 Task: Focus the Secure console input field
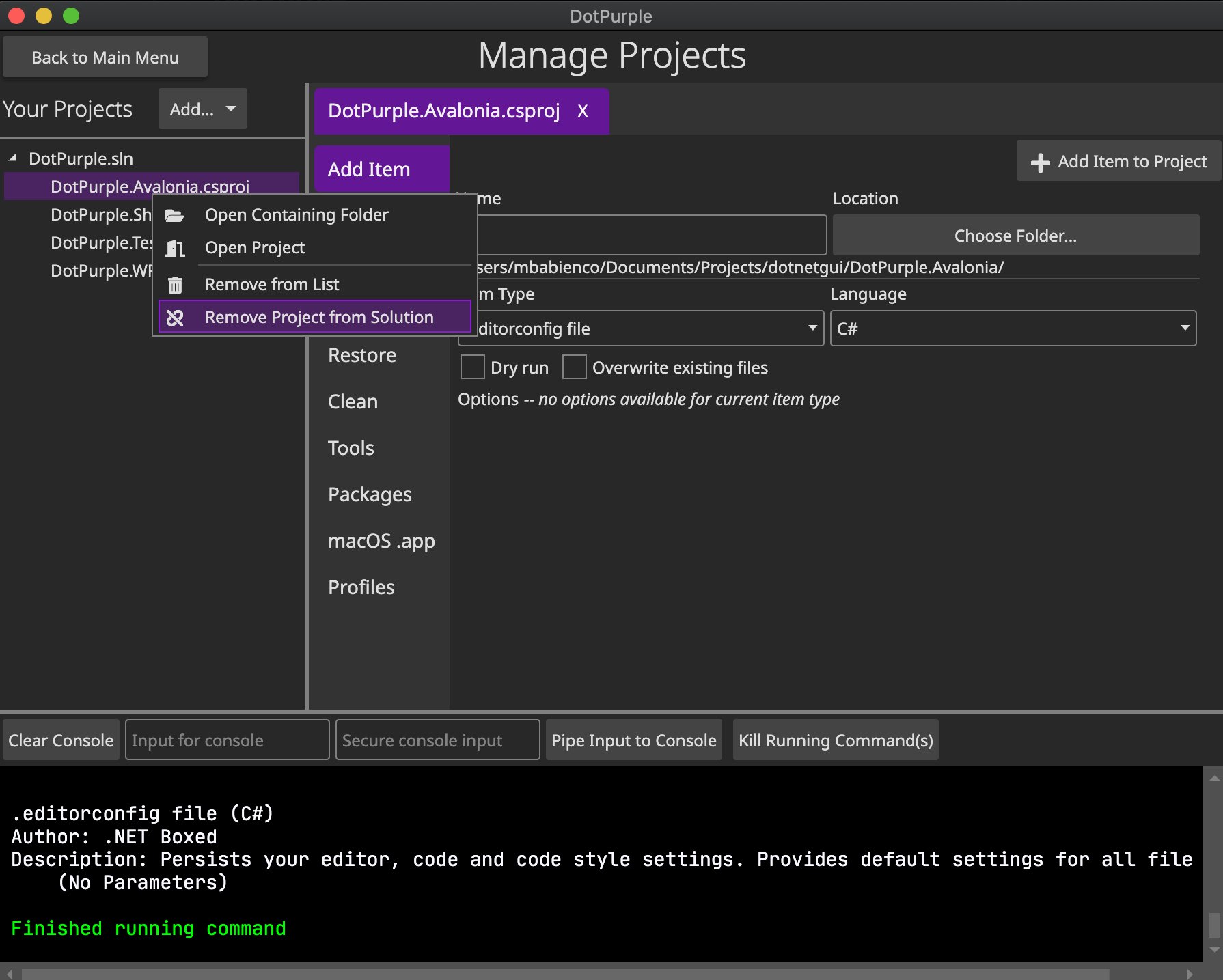[x=438, y=740]
